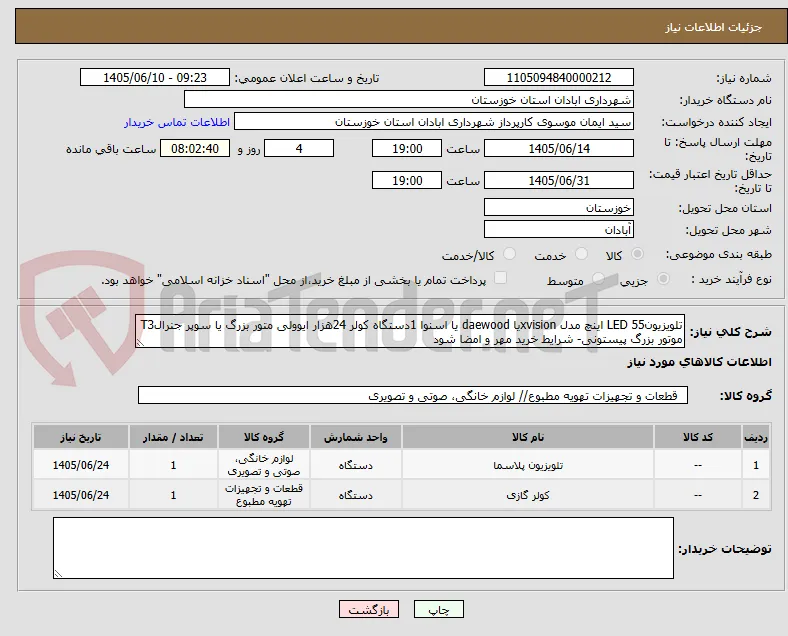Image resolution: width=788 pixels, height=636 pixels.
Task: Click the واحد شمارش column header
Action: point(355,437)
